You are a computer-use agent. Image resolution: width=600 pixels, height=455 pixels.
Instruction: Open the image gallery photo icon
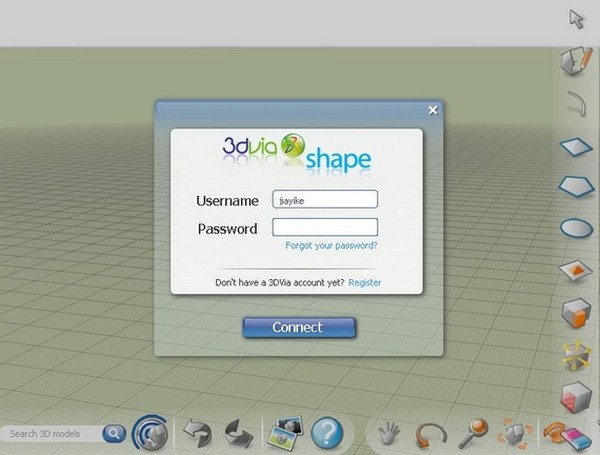tap(283, 434)
